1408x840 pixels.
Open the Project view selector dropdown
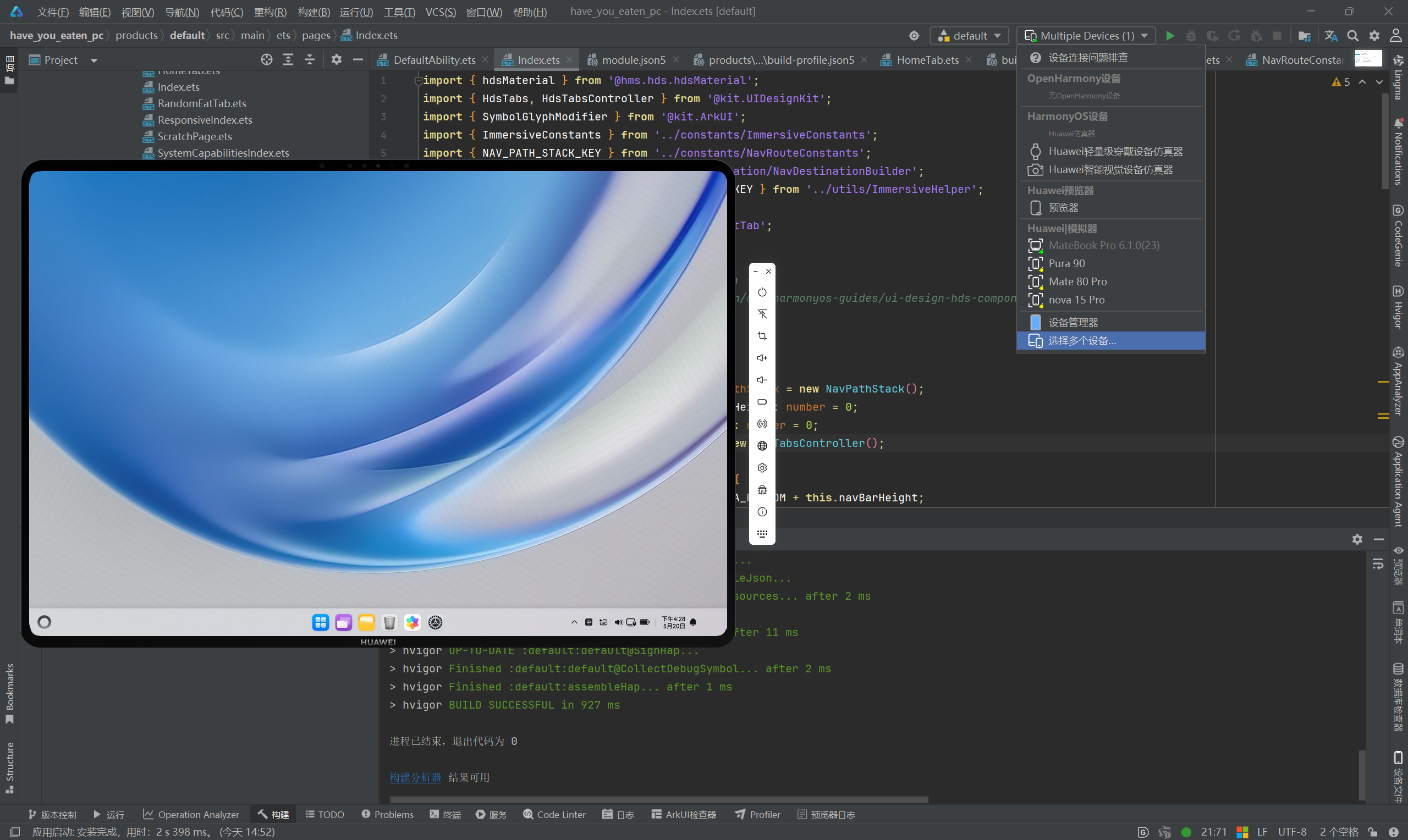click(x=63, y=60)
